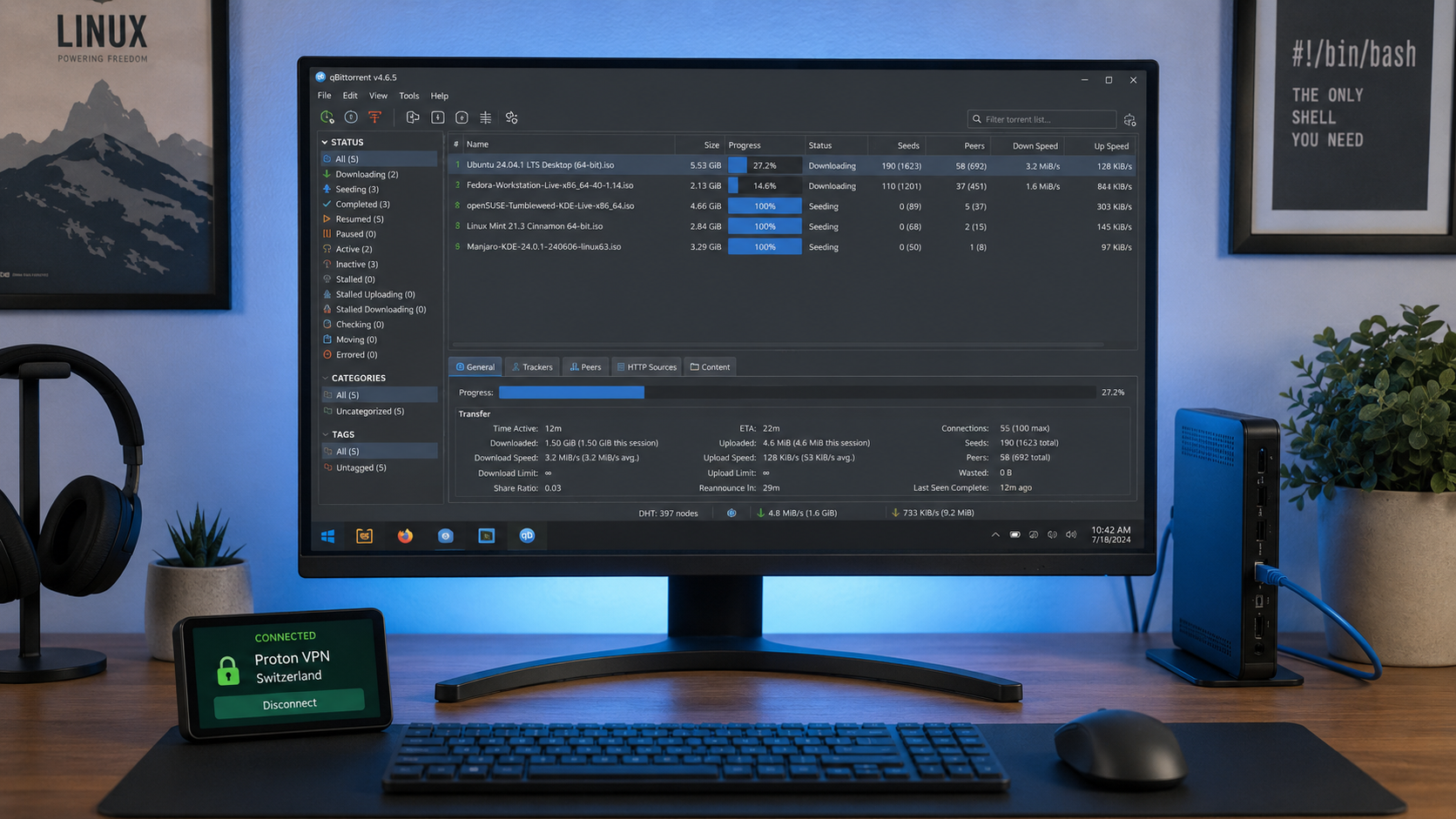The image size is (1456, 819).
Task: Open the View menu
Action: (x=378, y=96)
